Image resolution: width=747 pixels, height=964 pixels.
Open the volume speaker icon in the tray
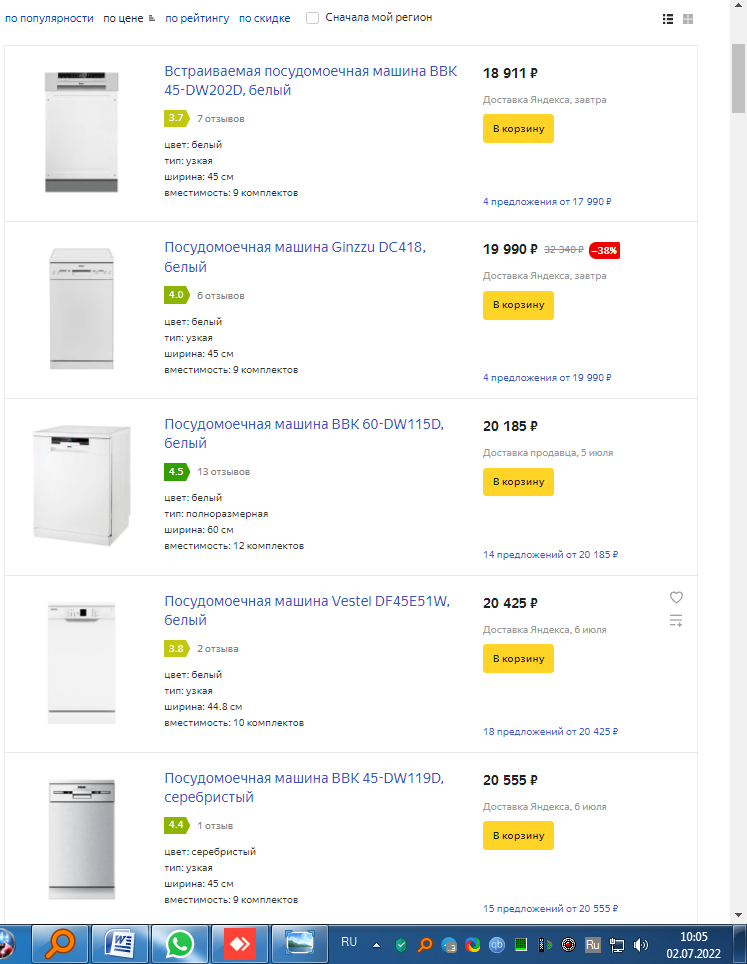pyautogui.click(x=641, y=944)
